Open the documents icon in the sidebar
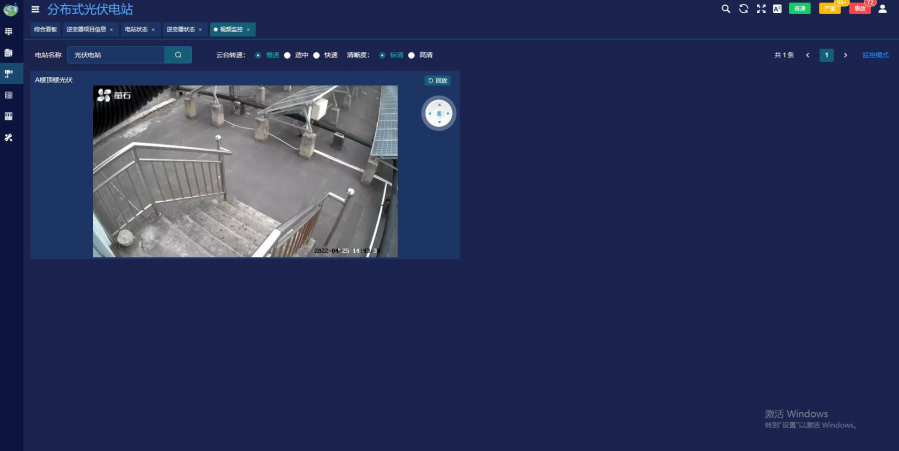This screenshot has width=899, height=451. [x=9, y=53]
